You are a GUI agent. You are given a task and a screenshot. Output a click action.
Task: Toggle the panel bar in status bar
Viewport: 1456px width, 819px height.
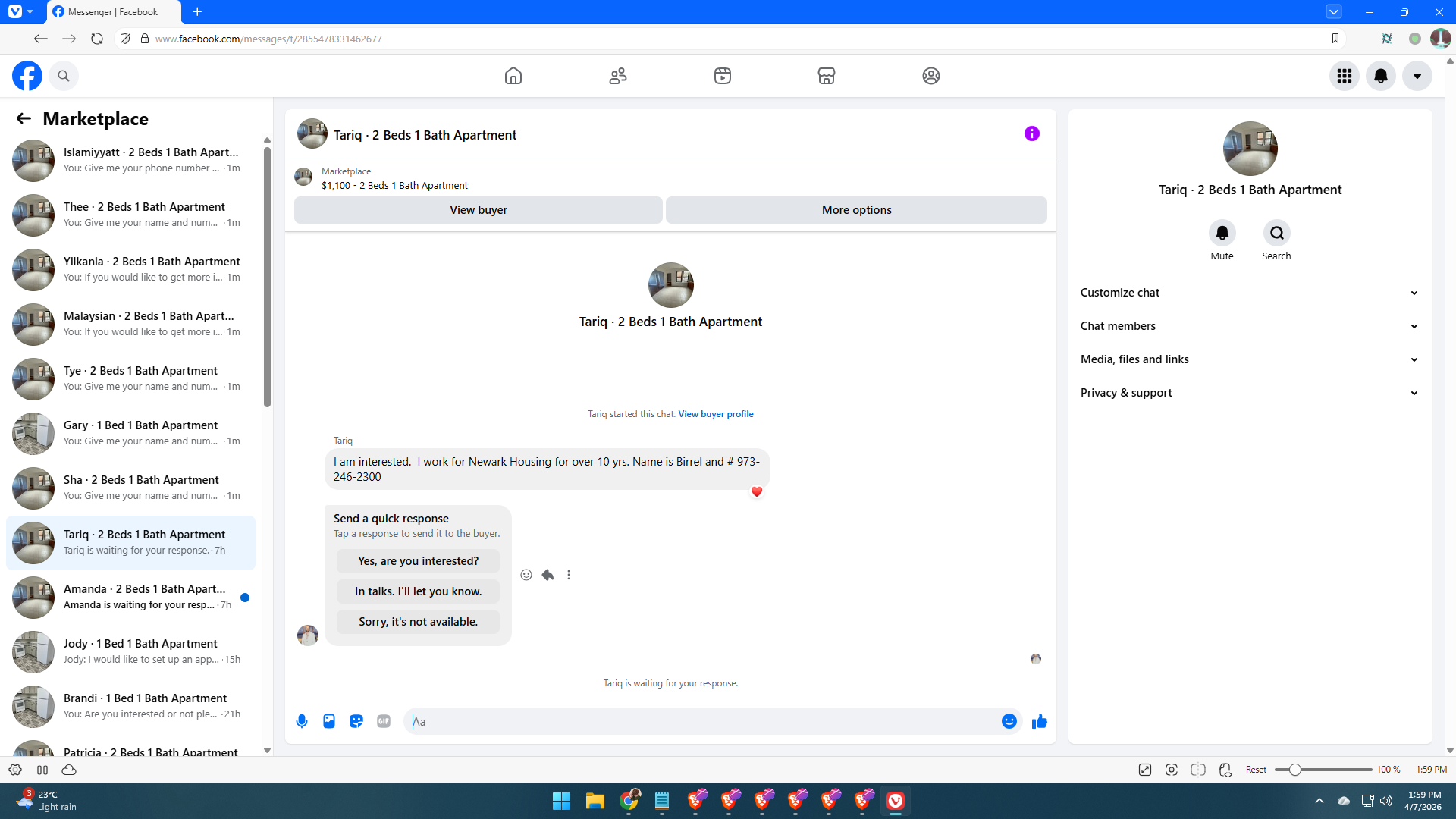coord(42,770)
